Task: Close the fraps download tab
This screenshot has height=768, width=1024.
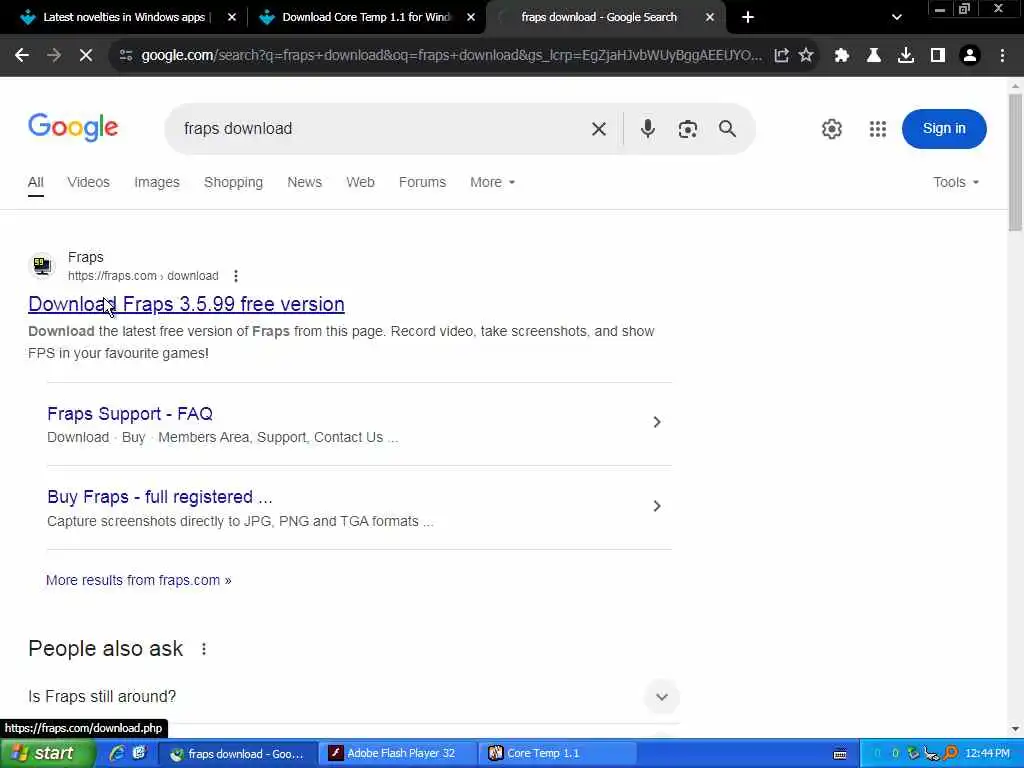Action: point(710,18)
